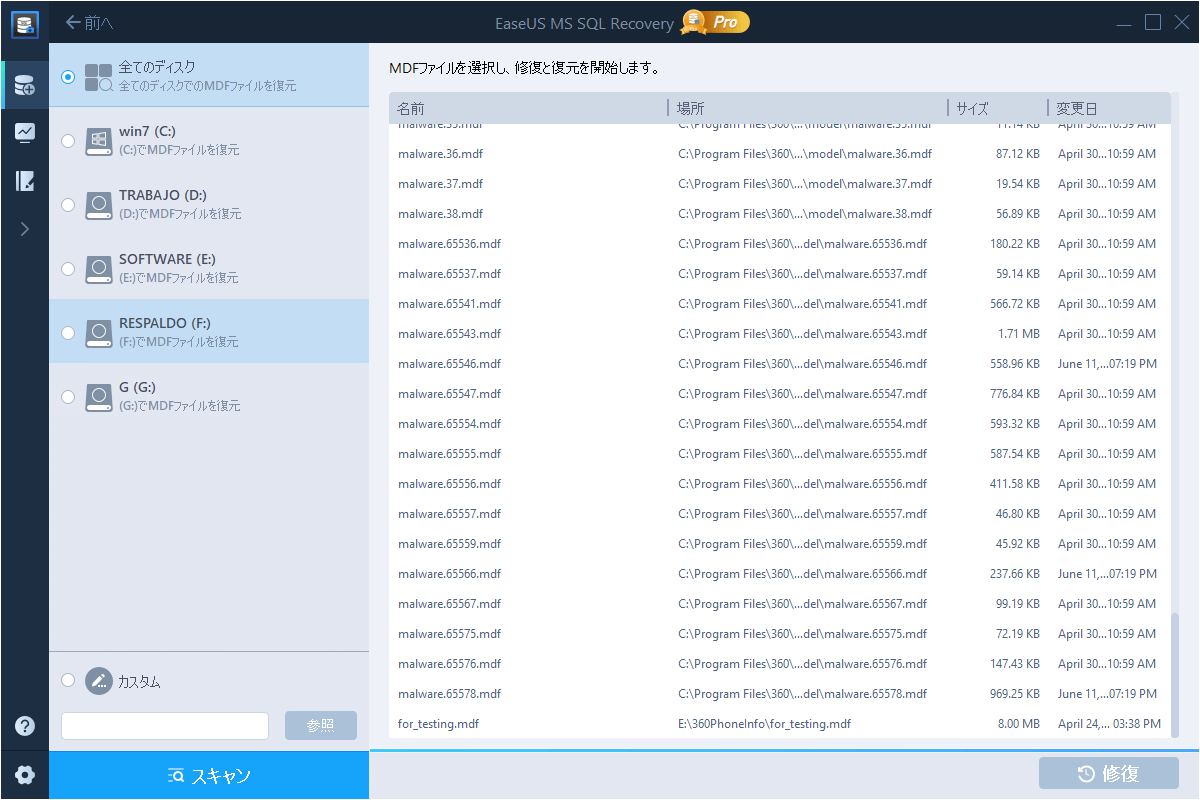
Task: Select the TRABAJO (D:) radio button
Action: (x=68, y=204)
